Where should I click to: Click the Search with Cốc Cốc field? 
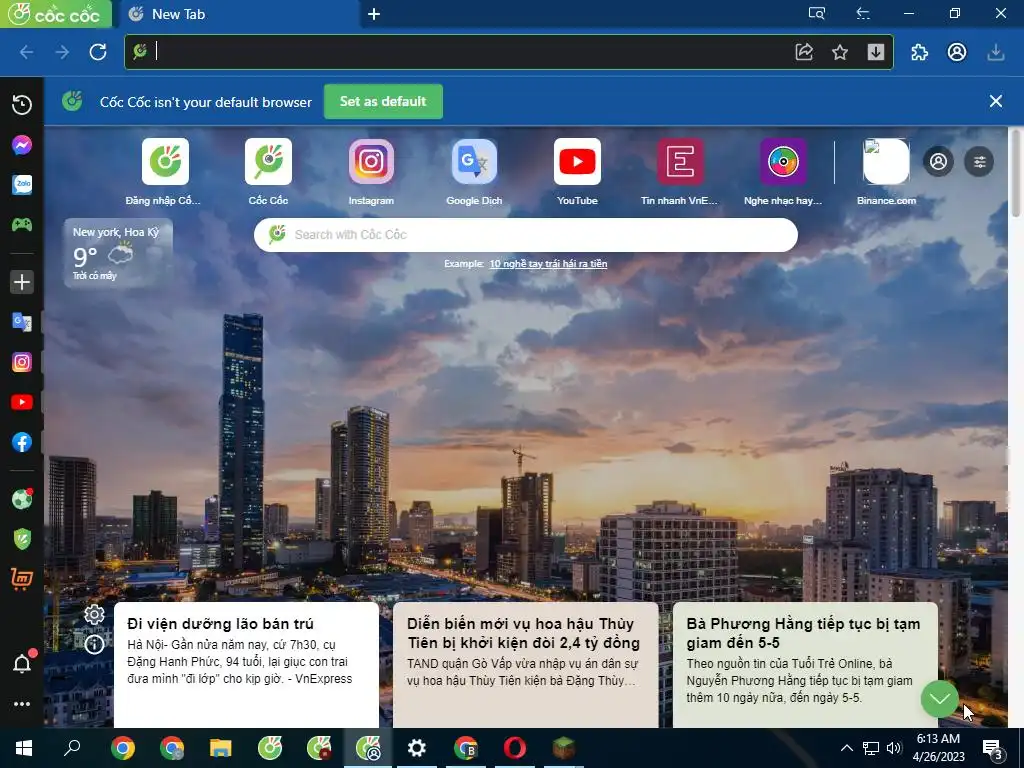click(526, 234)
